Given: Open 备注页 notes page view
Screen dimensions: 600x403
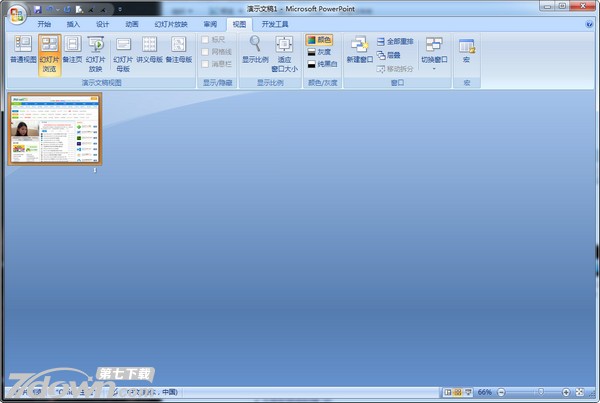Looking at the screenshot, I should (x=72, y=50).
